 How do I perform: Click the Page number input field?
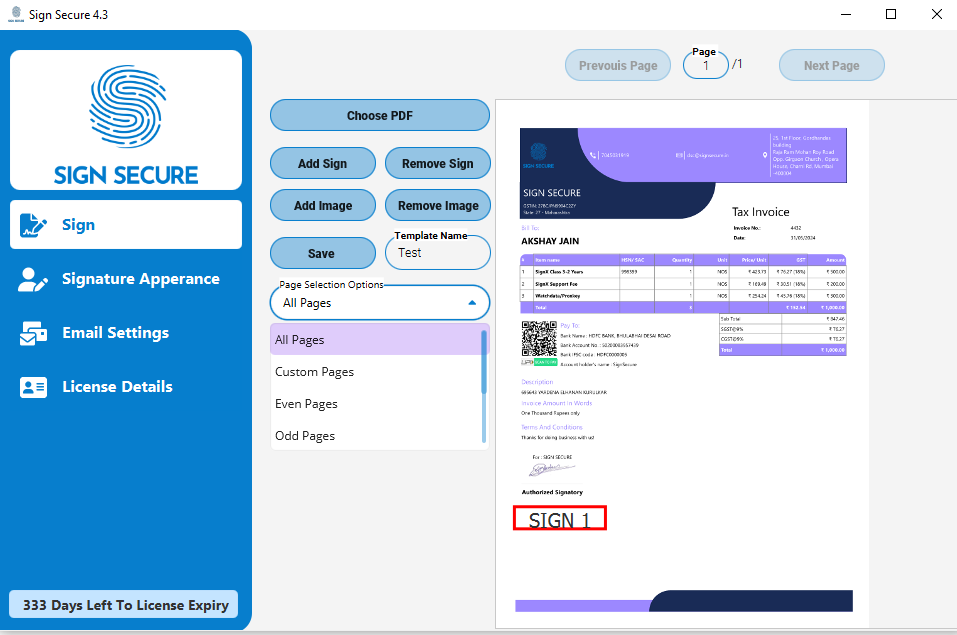[706, 65]
